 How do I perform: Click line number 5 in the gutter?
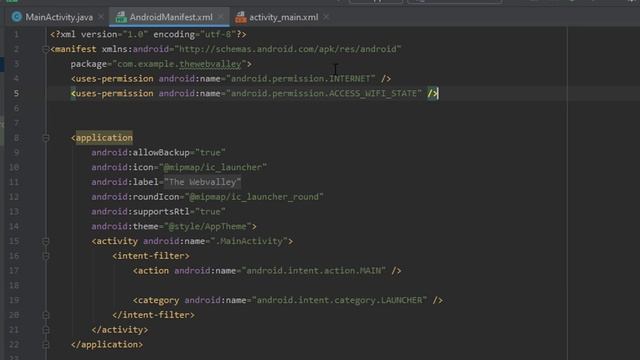coord(16,93)
